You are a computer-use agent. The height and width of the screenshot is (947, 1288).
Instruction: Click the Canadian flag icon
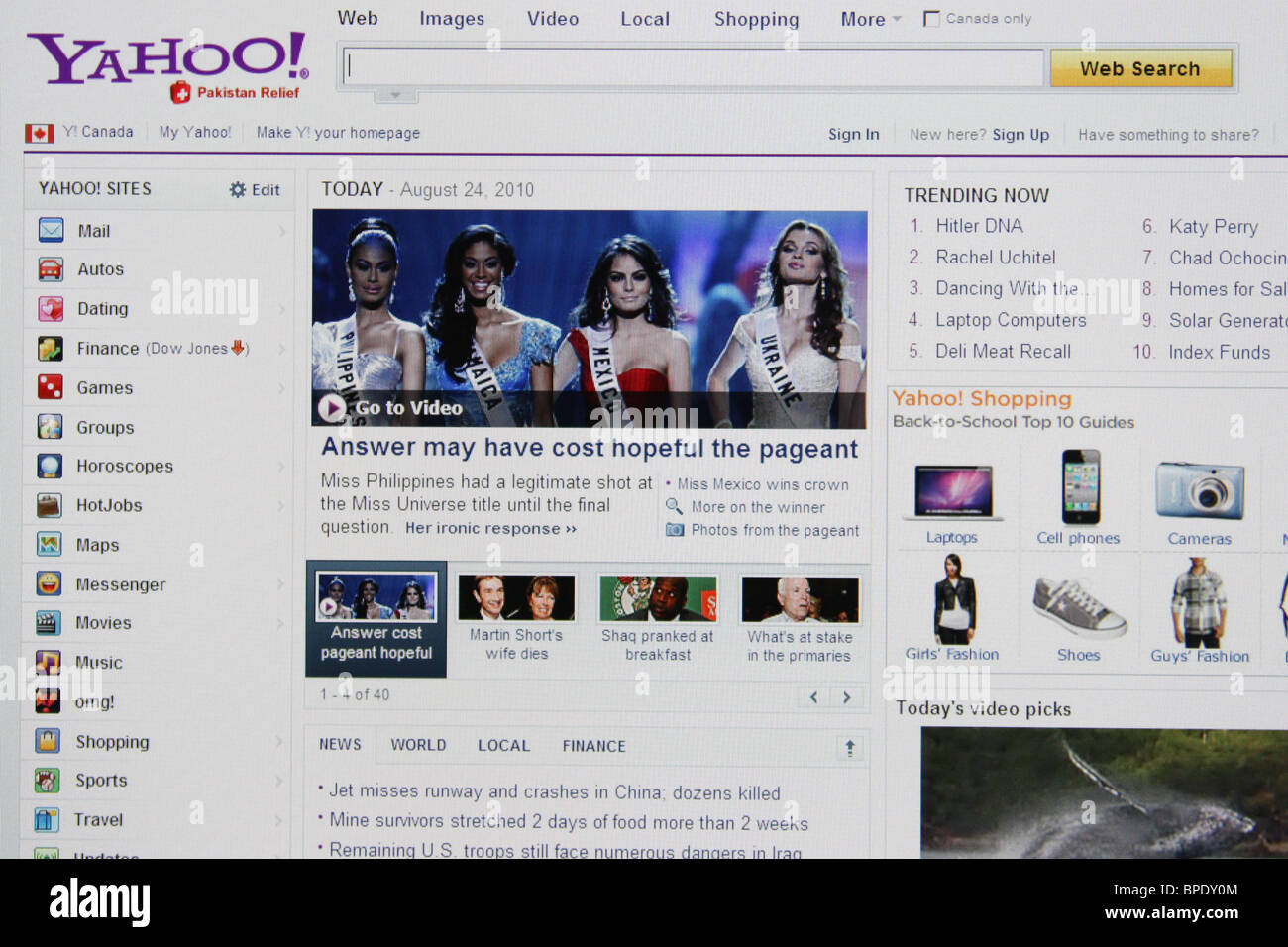point(40,133)
